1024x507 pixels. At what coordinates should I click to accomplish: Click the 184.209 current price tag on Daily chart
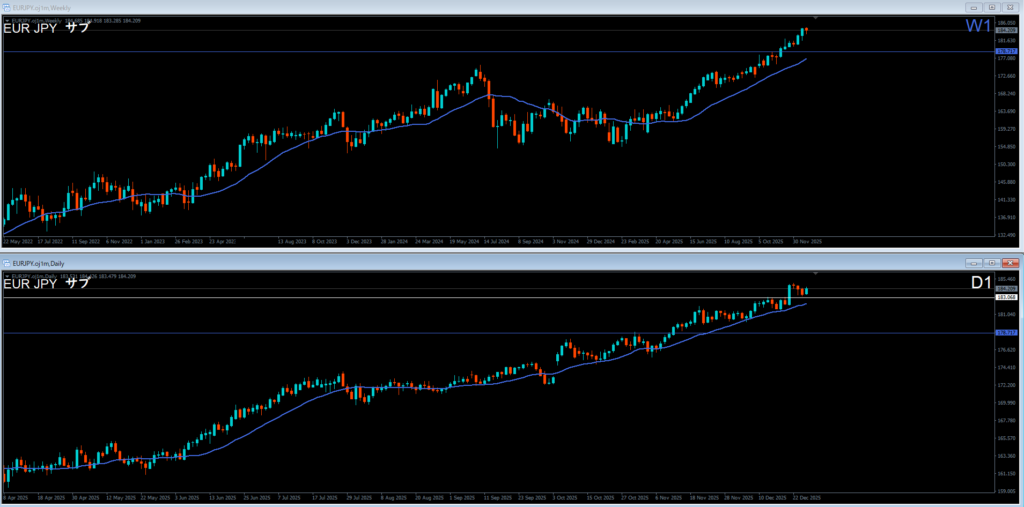click(1005, 289)
